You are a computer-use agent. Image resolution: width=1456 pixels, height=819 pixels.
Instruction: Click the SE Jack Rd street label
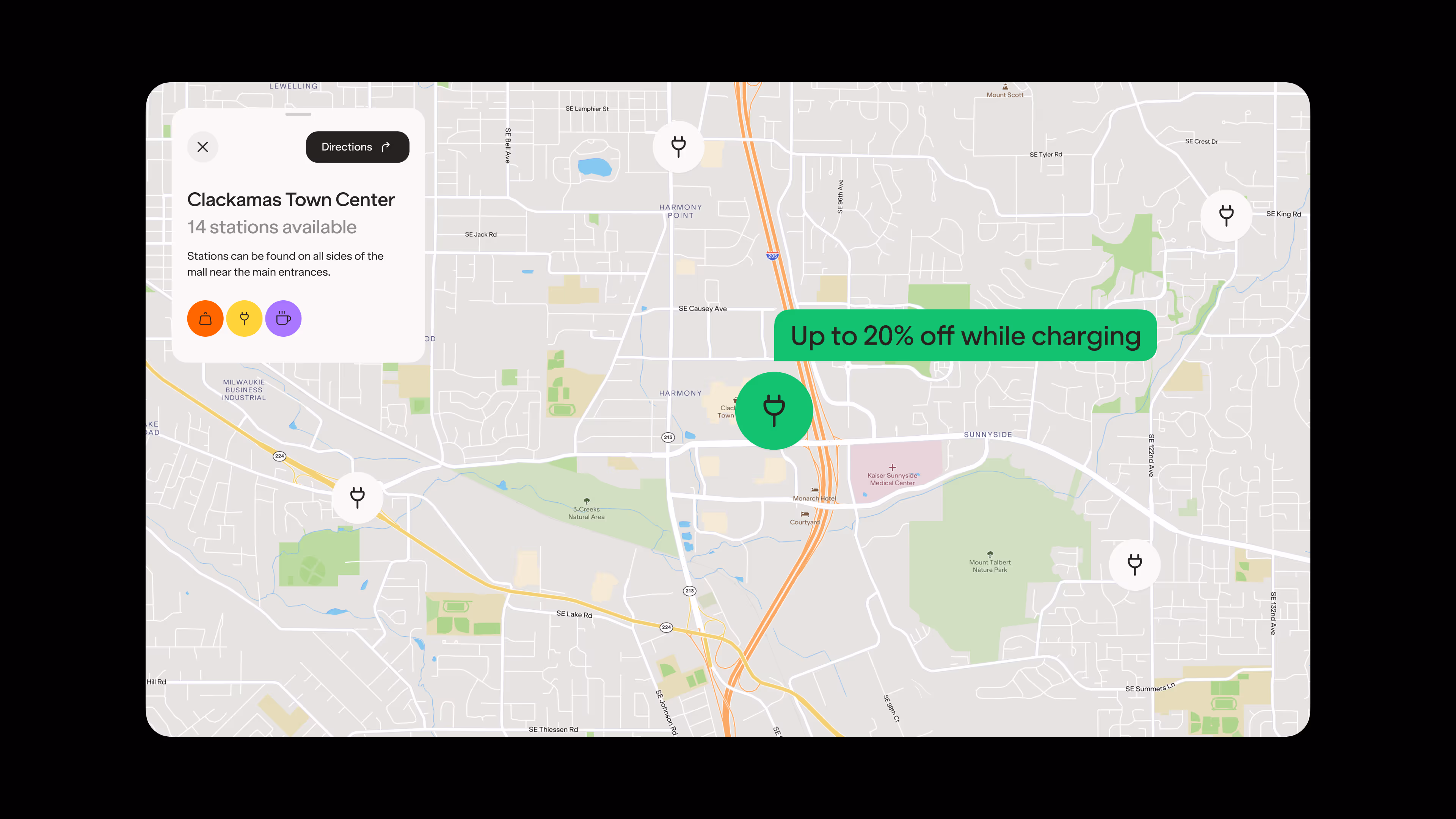pyautogui.click(x=480, y=234)
